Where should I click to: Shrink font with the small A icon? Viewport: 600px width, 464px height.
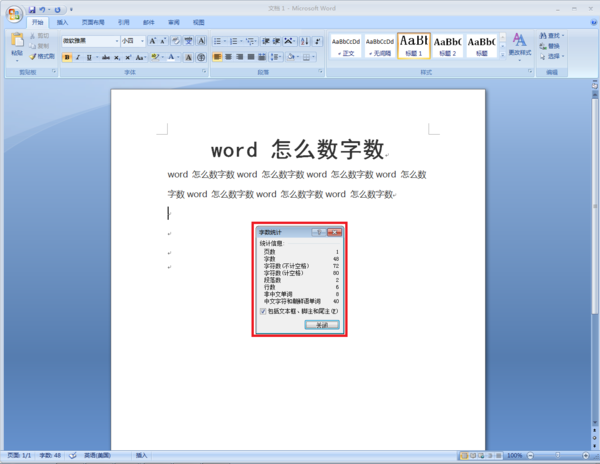click(163, 41)
